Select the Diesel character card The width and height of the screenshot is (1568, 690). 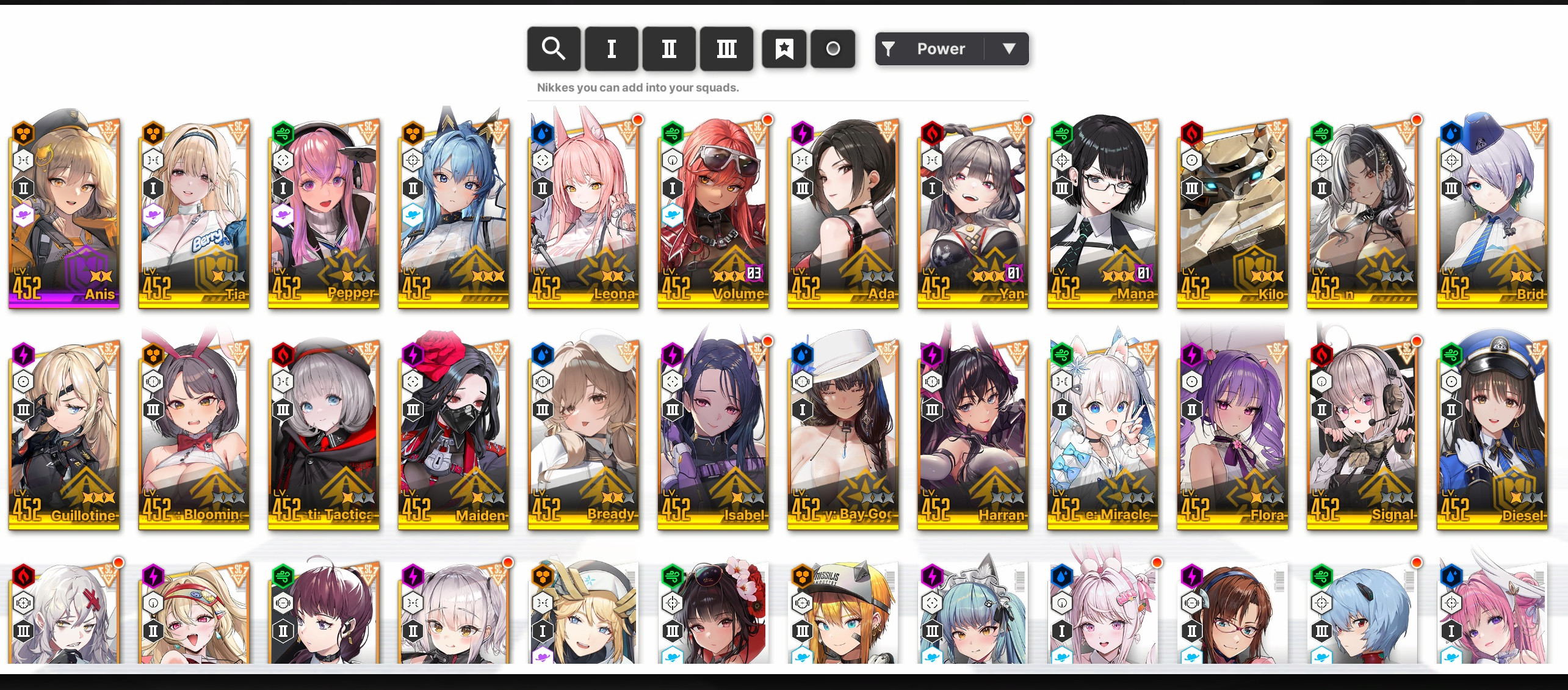click(x=1492, y=432)
